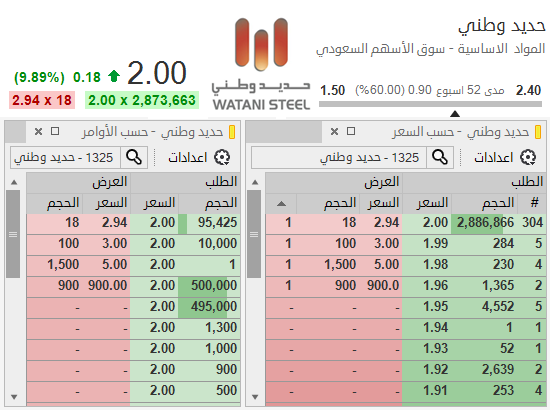The height and width of the screenshot is (410, 550).
Task: Open settings gear in By Orders panel
Action: point(222,157)
